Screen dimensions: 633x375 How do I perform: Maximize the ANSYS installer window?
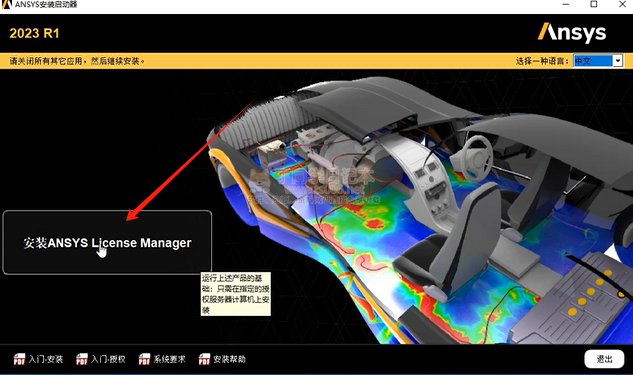(x=594, y=4)
